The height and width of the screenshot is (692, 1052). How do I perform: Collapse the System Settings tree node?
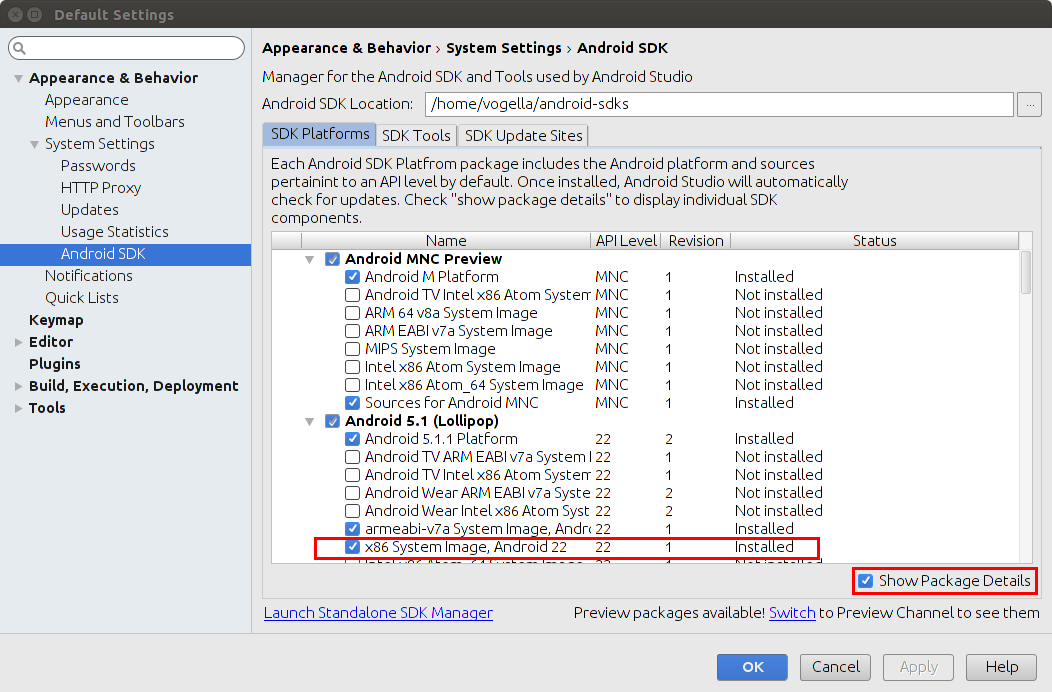pyautogui.click(x=34, y=144)
